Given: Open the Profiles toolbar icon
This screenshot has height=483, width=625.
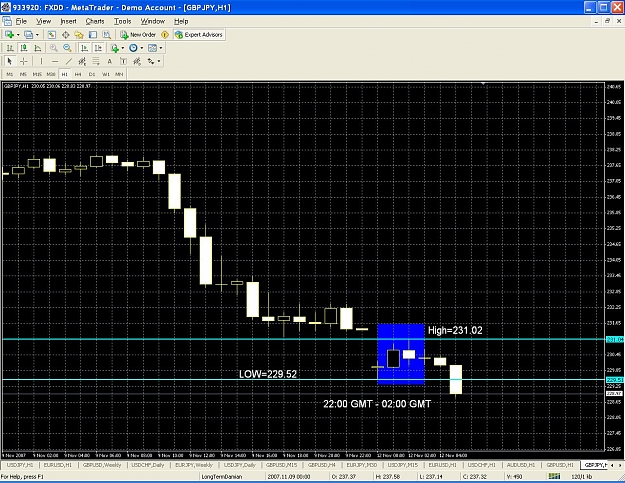Looking at the screenshot, I should point(28,35).
